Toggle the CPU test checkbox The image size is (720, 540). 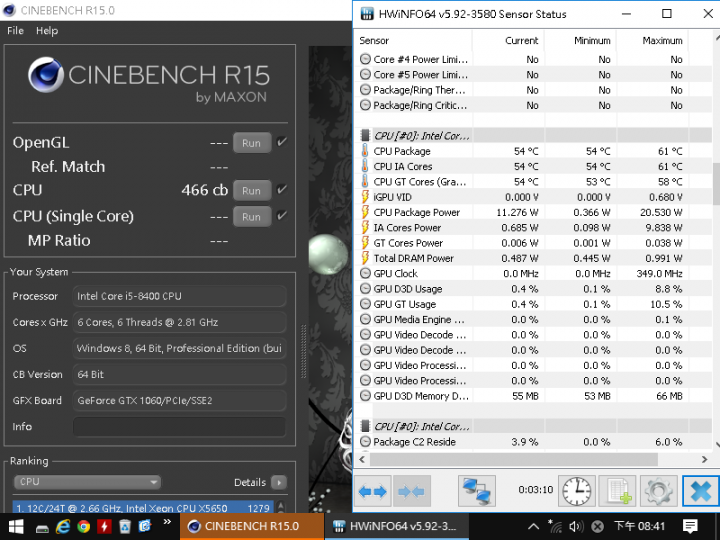click(282, 189)
